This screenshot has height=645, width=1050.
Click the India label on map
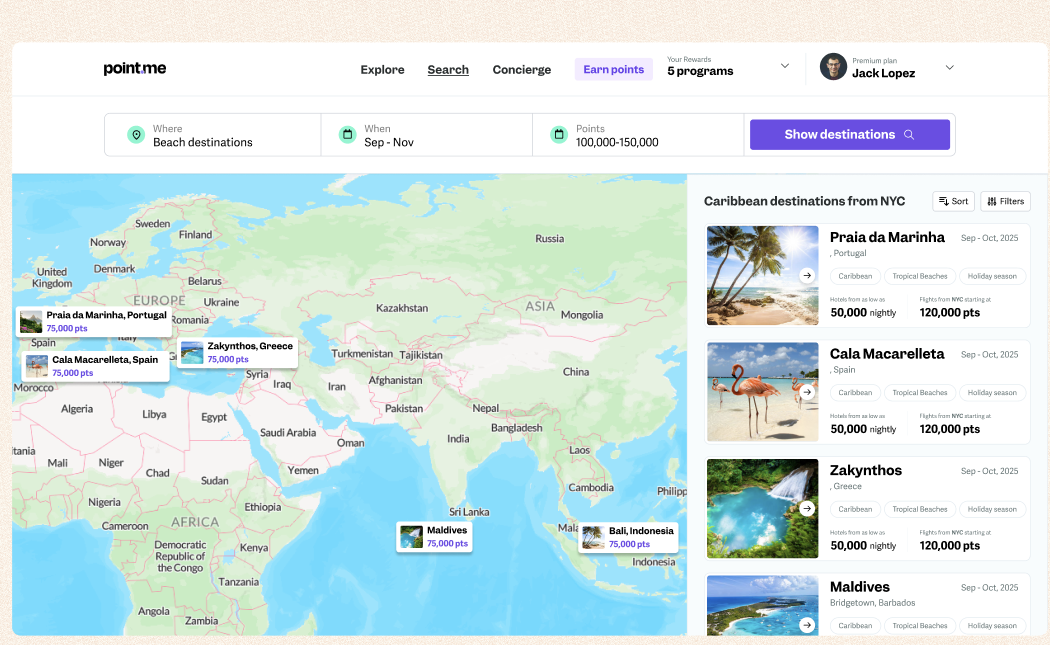[458, 439]
